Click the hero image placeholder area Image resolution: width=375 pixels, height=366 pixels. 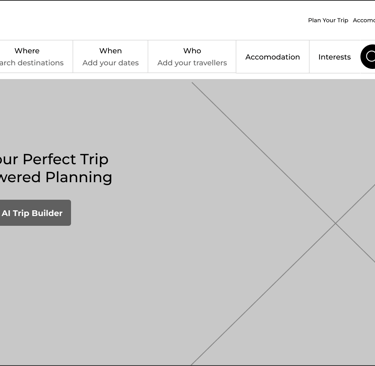[x=187, y=222]
